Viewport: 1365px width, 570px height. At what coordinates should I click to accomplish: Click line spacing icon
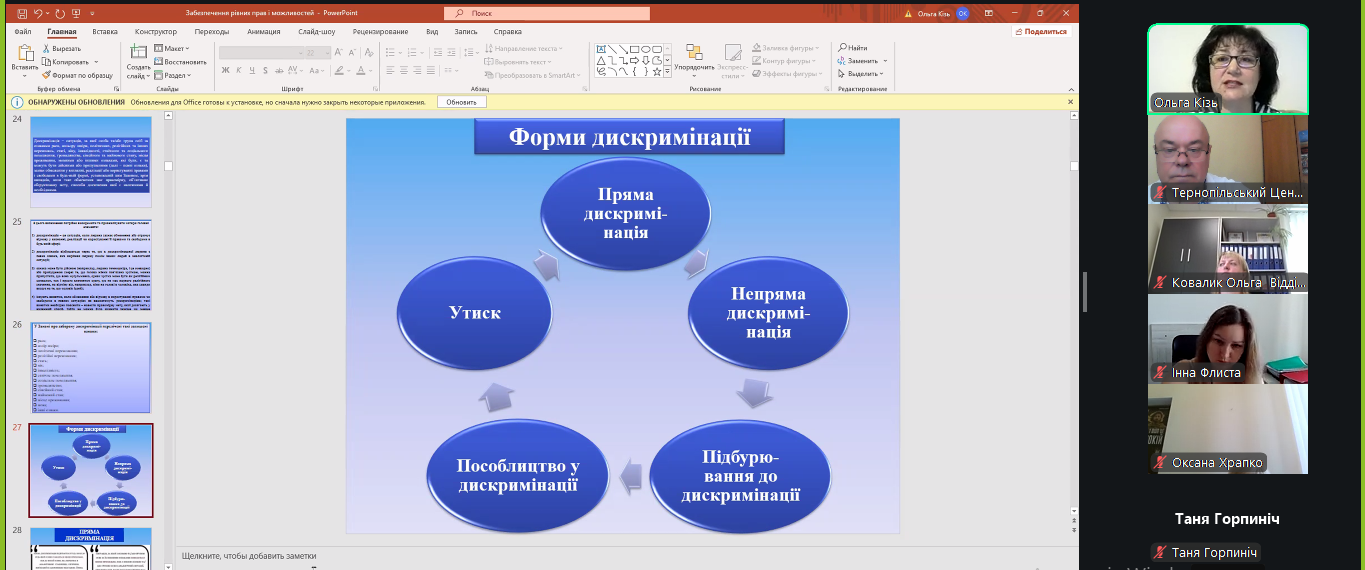coord(469,52)
